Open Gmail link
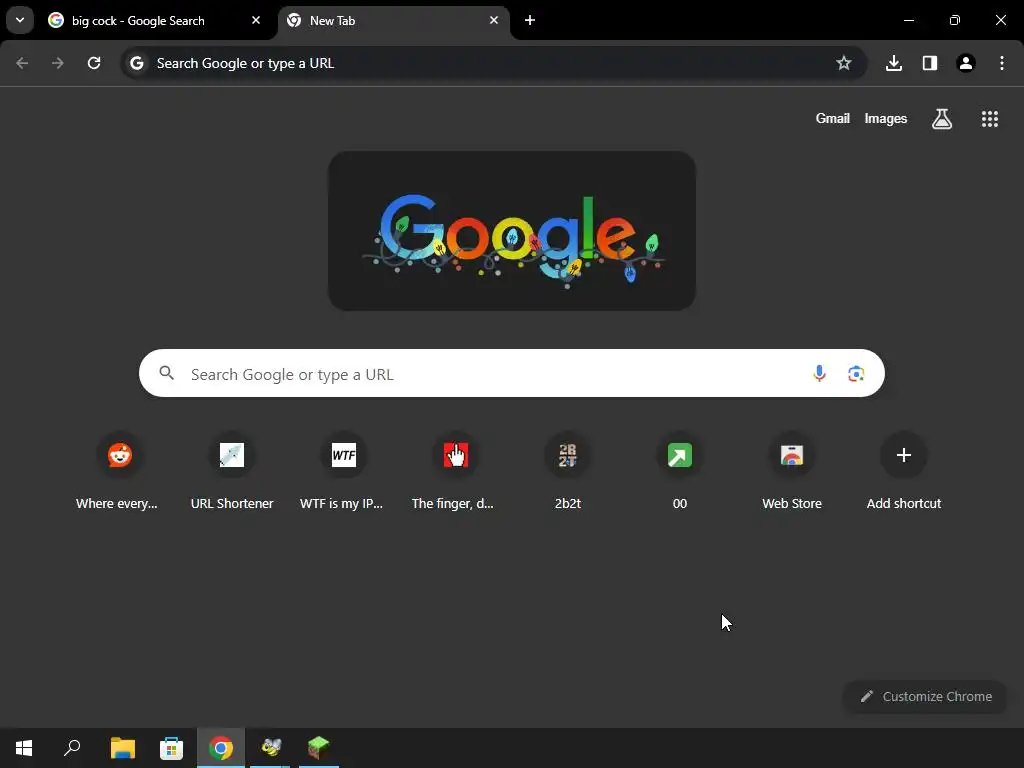 pos(833,118)
